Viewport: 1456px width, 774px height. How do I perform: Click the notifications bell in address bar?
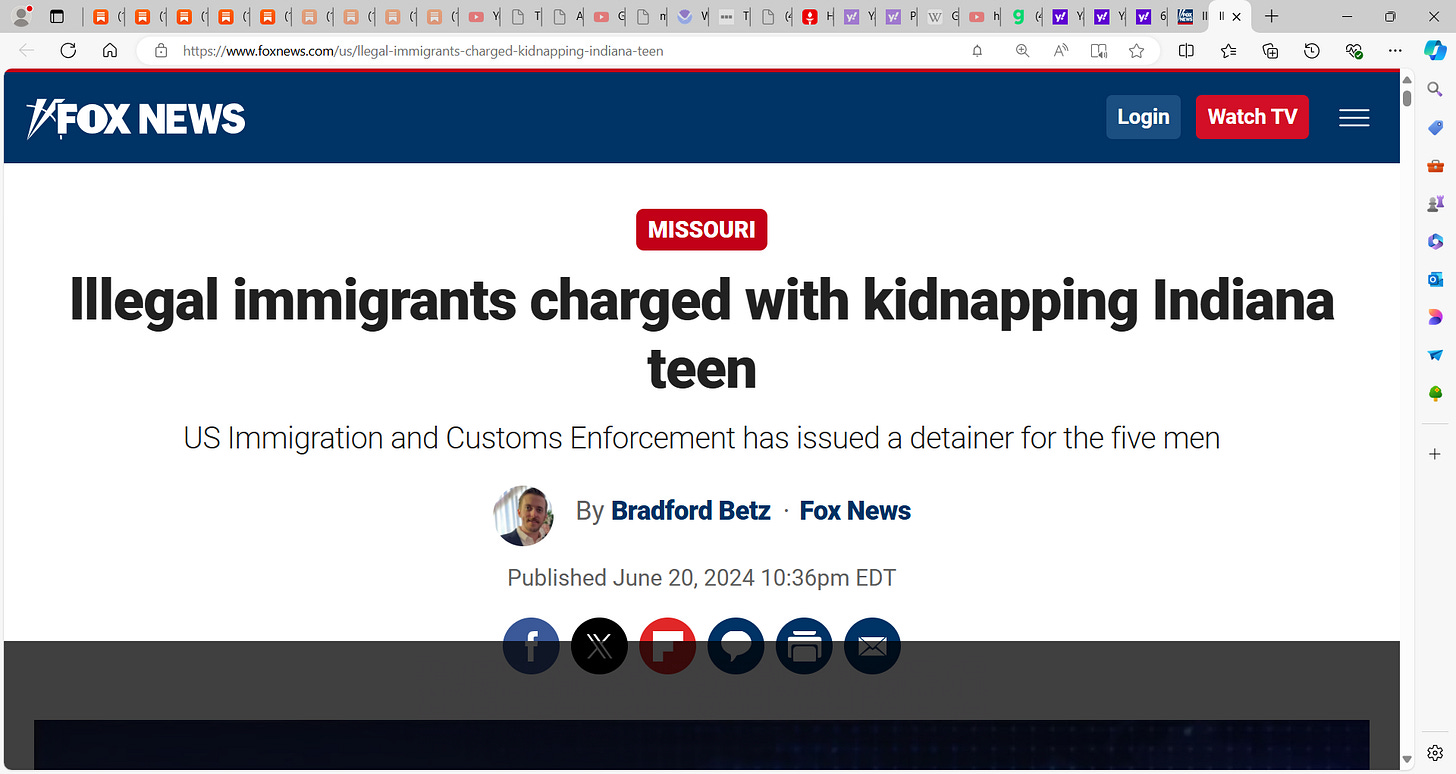point(977,51)
